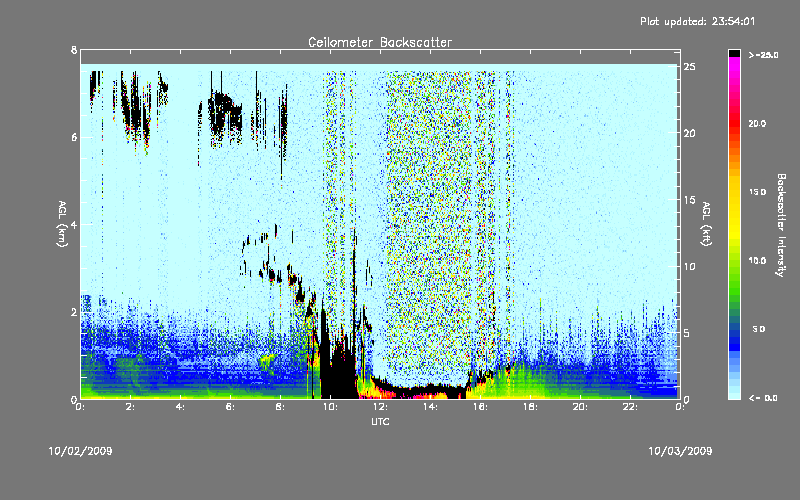Select the "22:" hour tick on UTC axis
Image resolution: width=800 pixels, height=500 pixels.
pyautogui.click(x=631, y=407)
